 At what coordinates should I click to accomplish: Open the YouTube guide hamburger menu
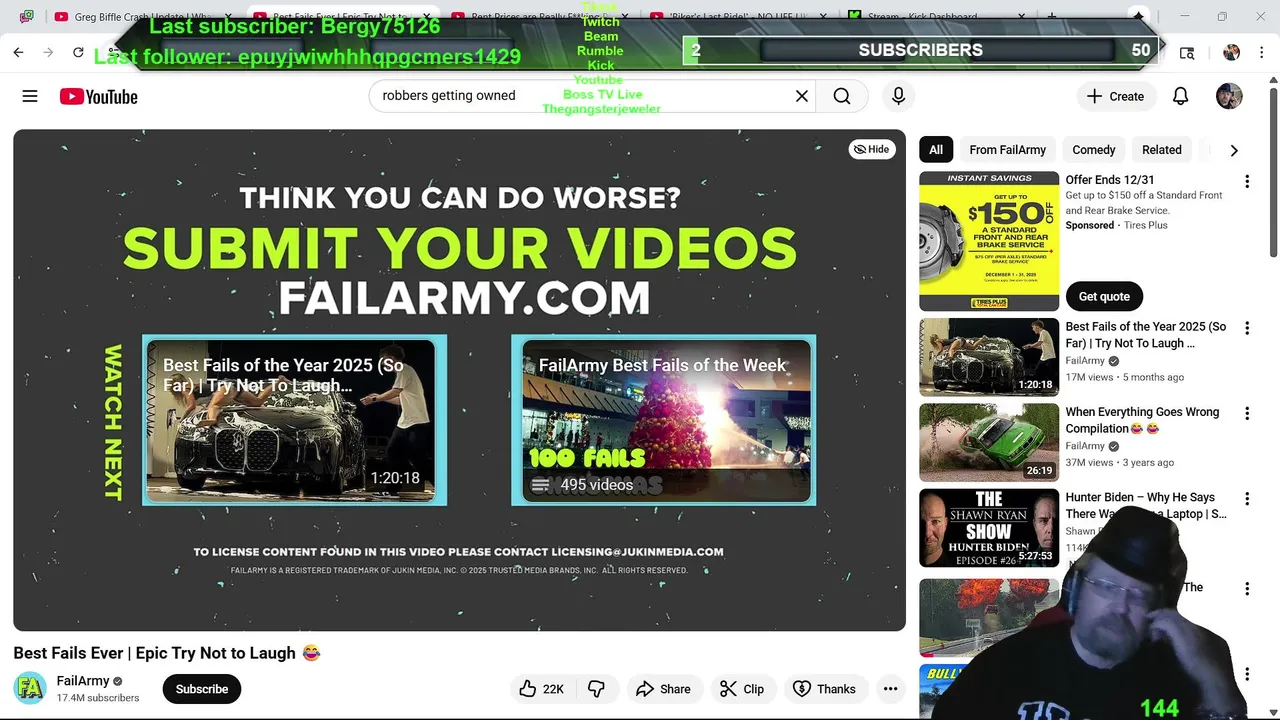tap(30, 96)
